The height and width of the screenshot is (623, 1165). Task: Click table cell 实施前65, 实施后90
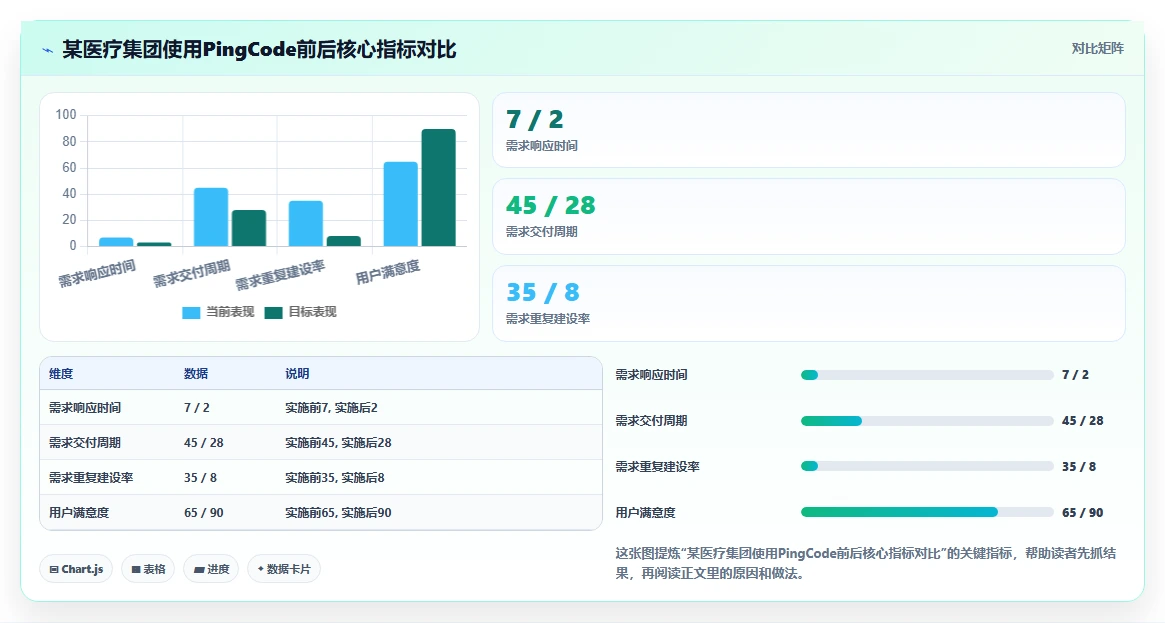pos(338,512)
